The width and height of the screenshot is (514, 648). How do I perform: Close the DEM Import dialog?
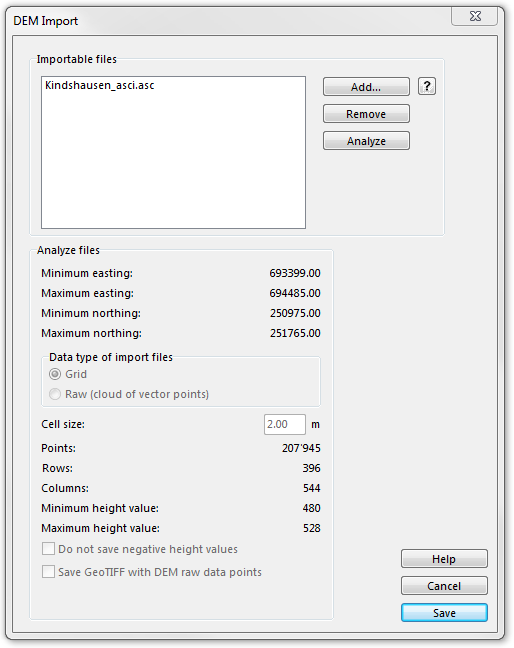tap(475, 17)
